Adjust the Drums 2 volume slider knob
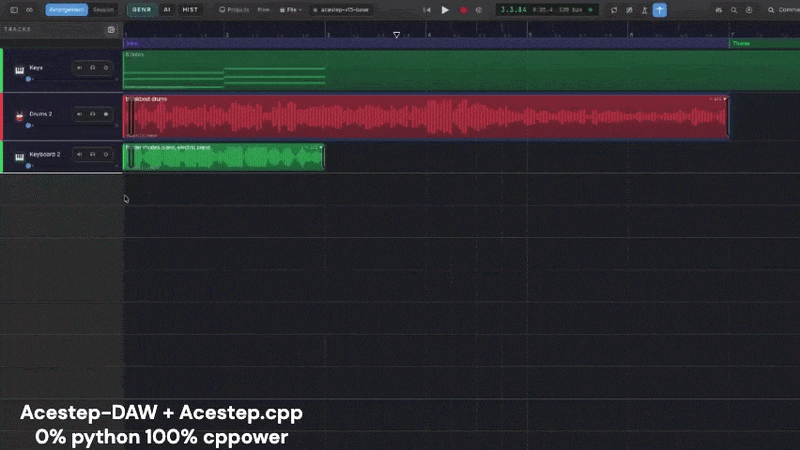 coord(28,126)
